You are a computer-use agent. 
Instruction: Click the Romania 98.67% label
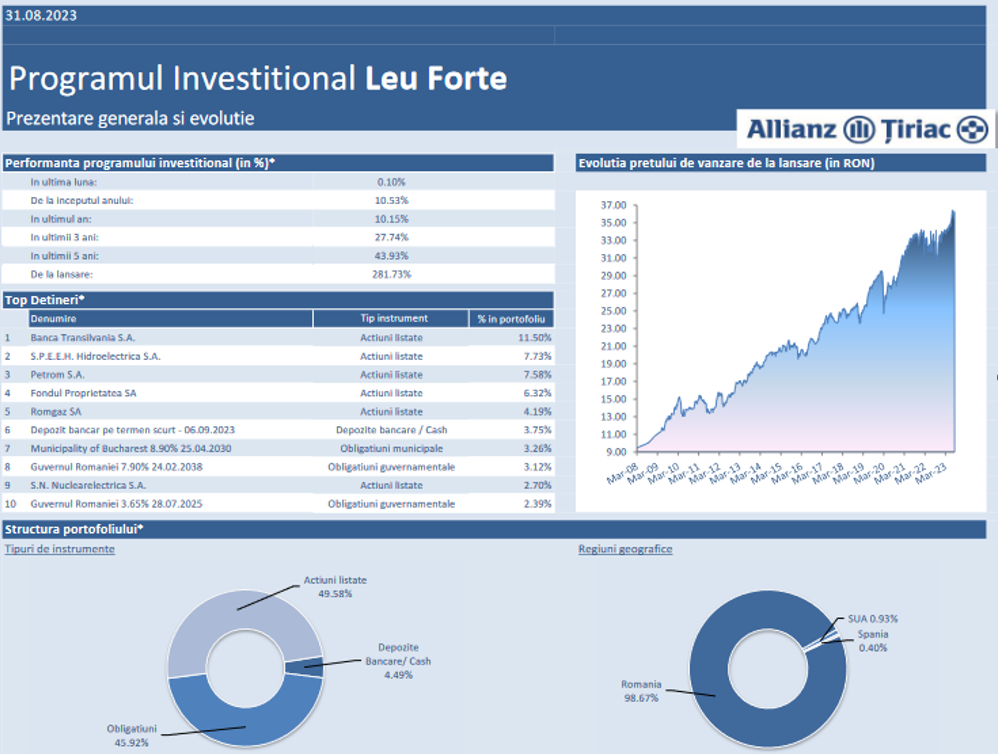[x=641, y=691]
